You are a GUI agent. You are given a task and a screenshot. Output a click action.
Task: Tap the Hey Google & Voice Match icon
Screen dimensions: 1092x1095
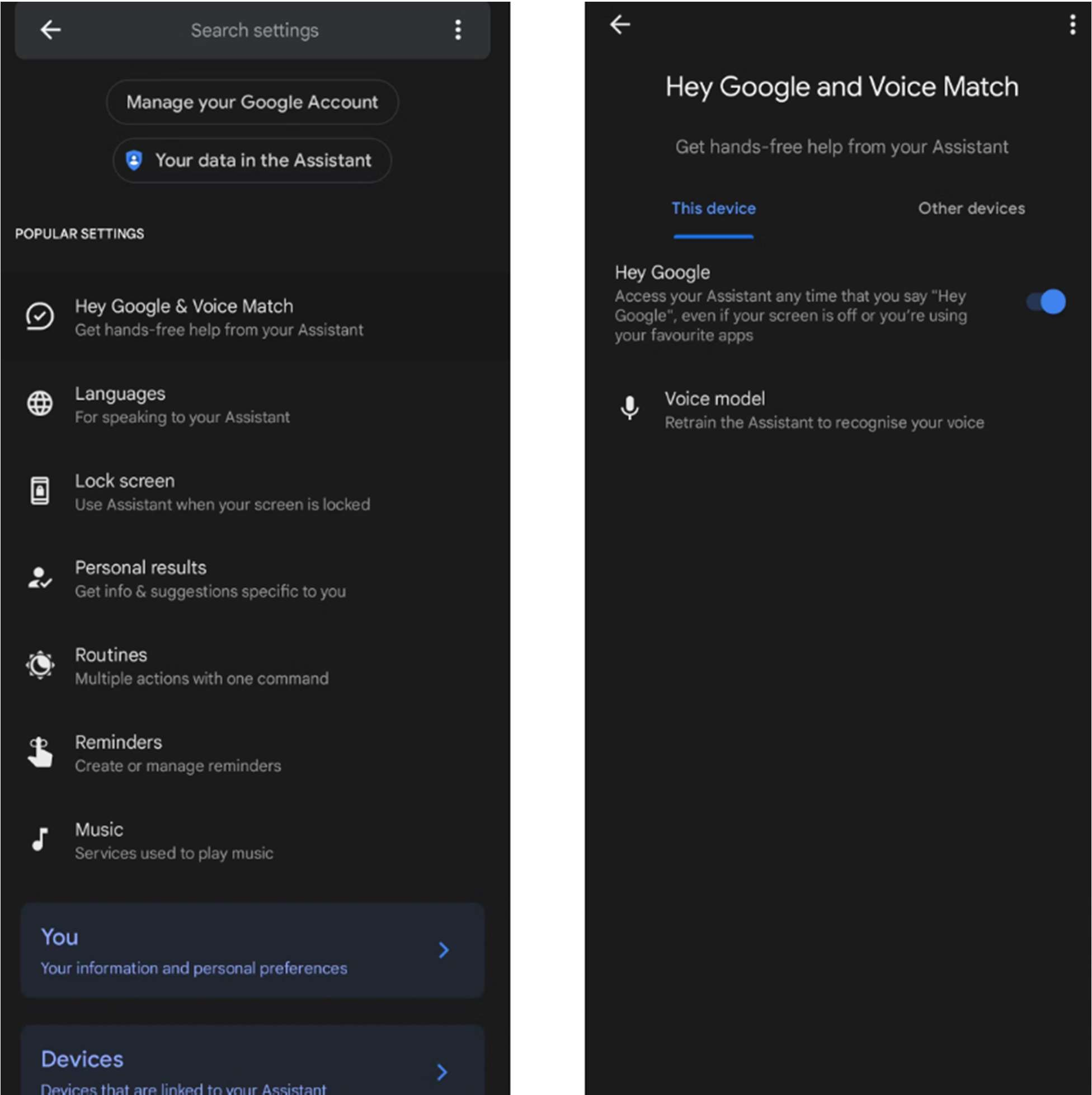[x=40, y=316]
